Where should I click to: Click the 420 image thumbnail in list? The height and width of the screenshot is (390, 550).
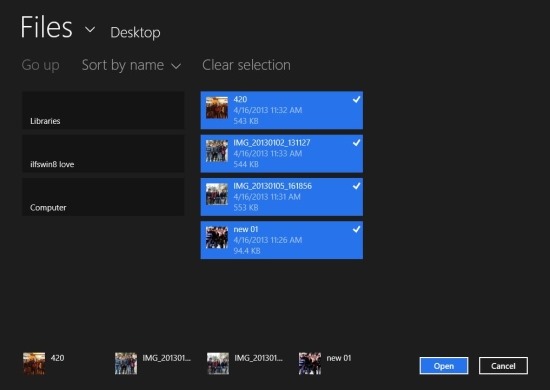pyautogui.click(x=217, y=108)
